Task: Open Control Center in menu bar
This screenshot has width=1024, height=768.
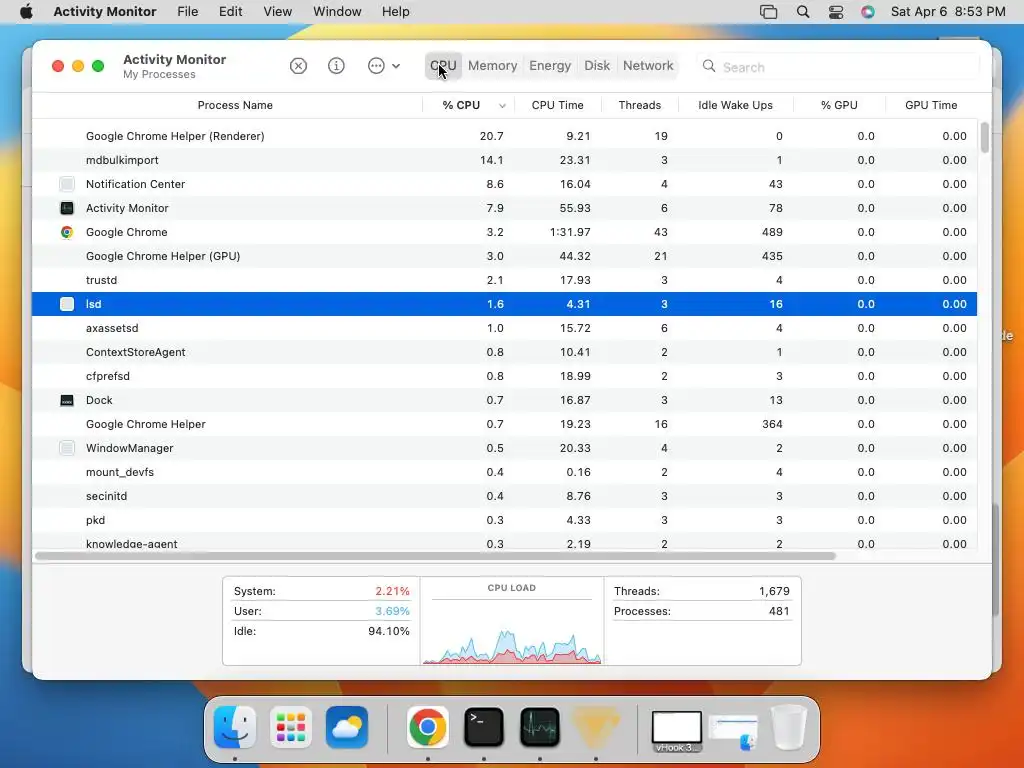Action: (836, 12)
